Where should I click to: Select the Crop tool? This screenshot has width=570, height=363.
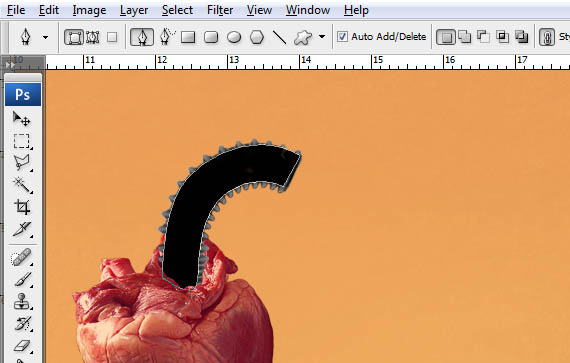tap(22, 207)
